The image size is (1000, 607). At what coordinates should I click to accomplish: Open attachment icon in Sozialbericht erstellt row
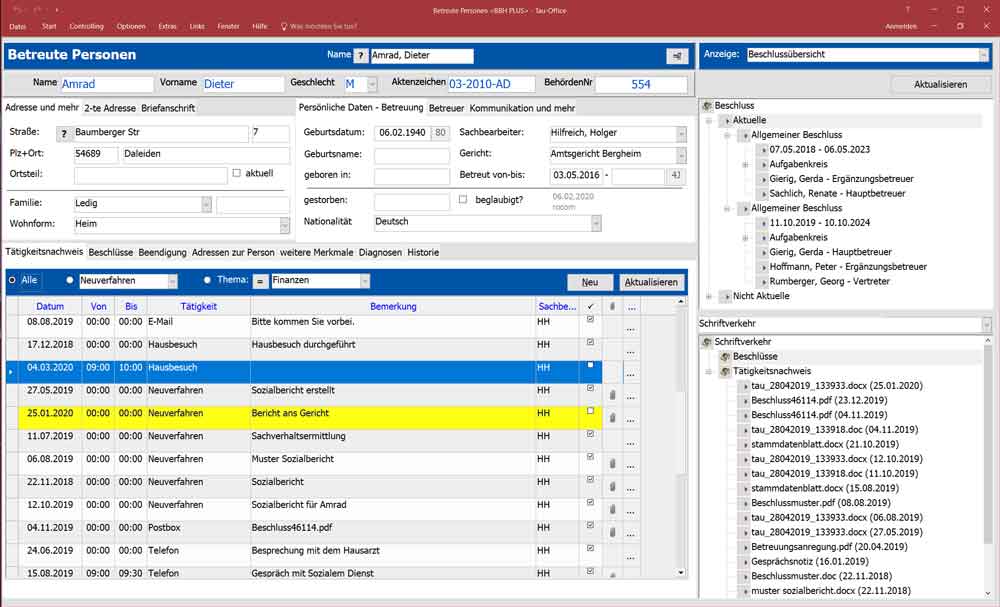pos(611,394)
